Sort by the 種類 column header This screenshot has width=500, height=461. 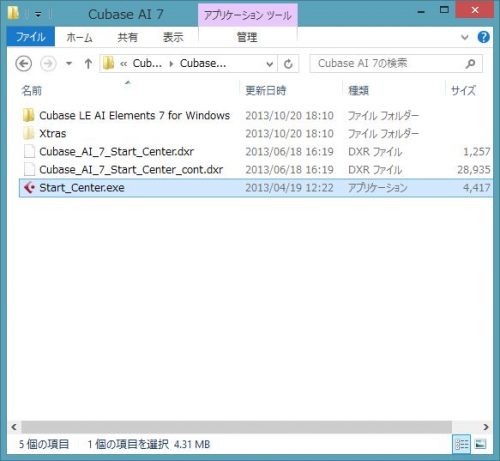point(358,90)
